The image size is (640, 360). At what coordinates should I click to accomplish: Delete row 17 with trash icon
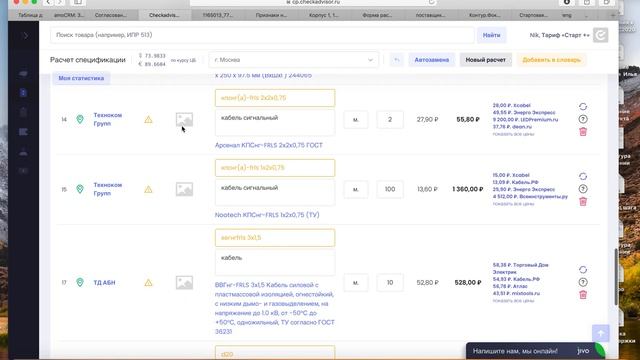point(583,295)
